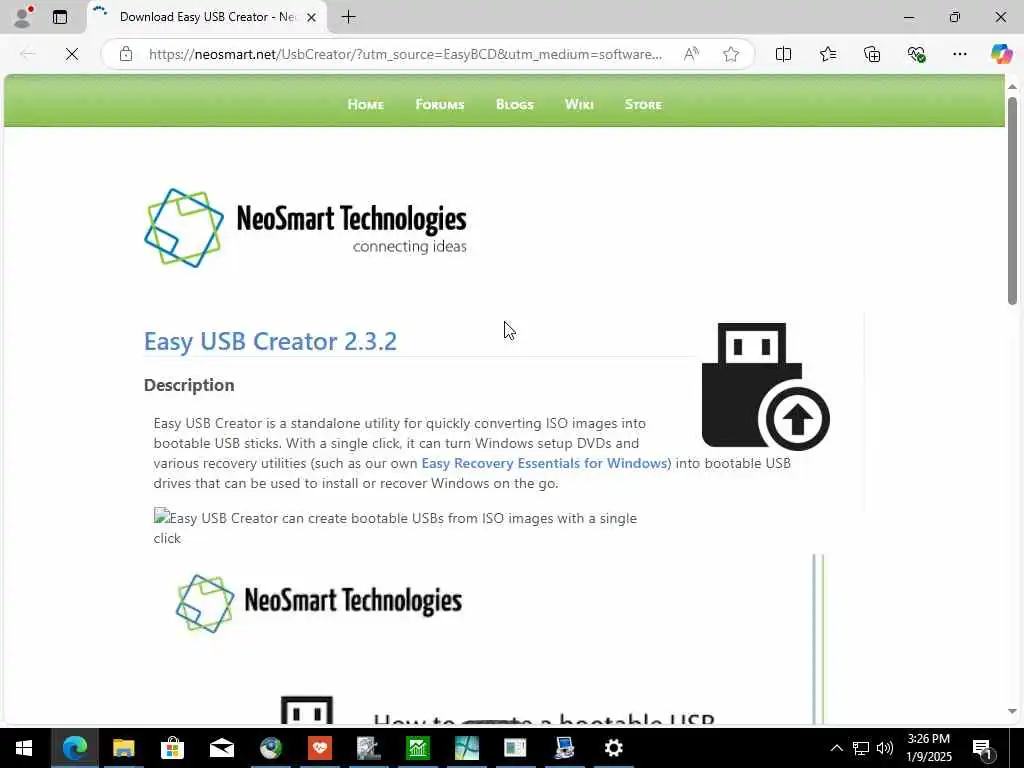Open a new browser tab
This screenshot has height=768, width=1024.
click(349, 17)
